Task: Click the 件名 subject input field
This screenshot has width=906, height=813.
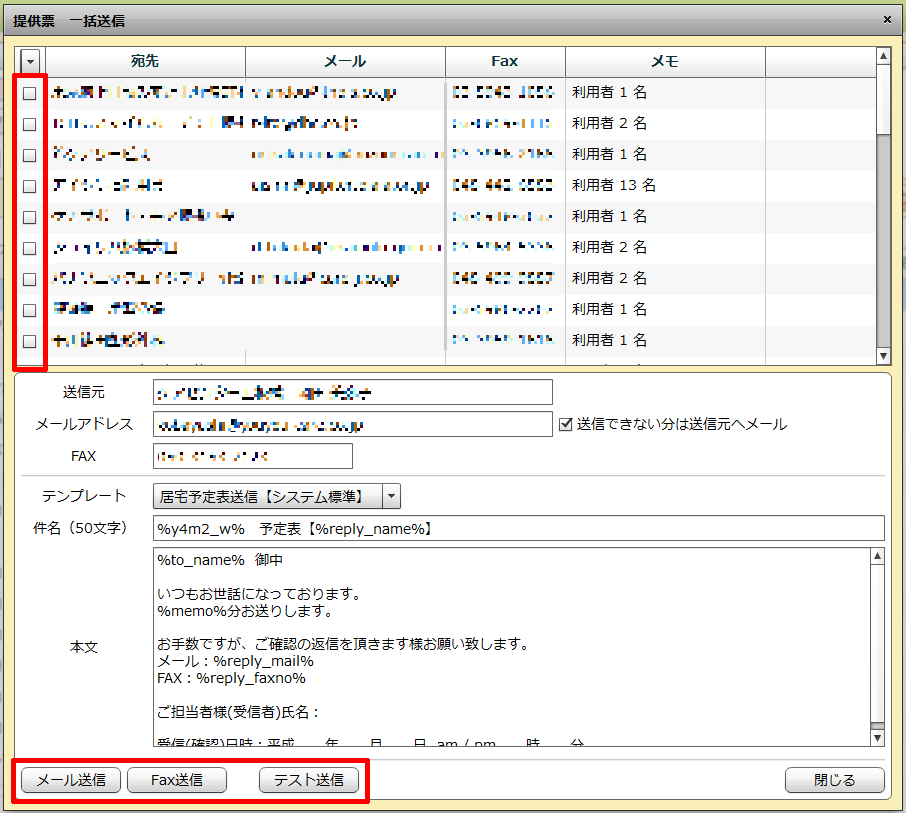Action: tap(518, 528)
